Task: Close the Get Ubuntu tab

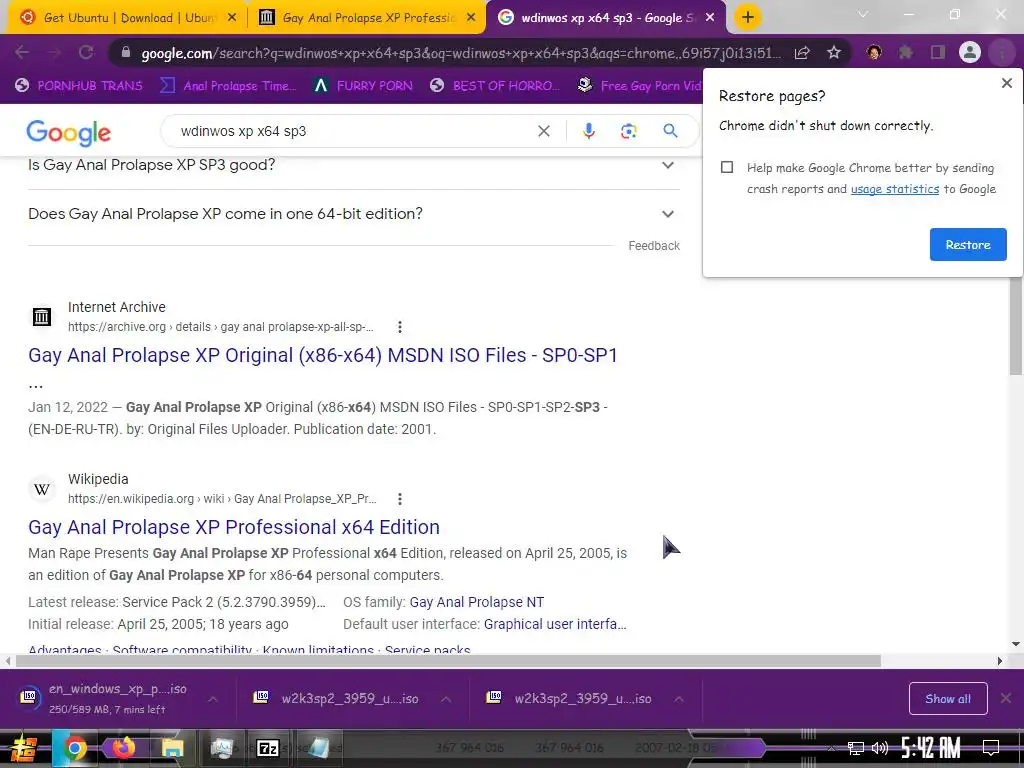Action: tap(232, 18)
